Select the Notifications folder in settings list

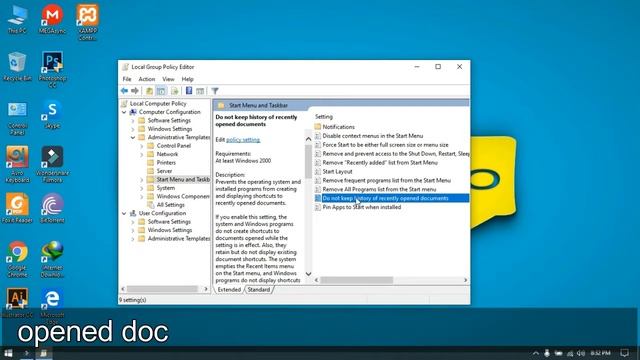338,127
